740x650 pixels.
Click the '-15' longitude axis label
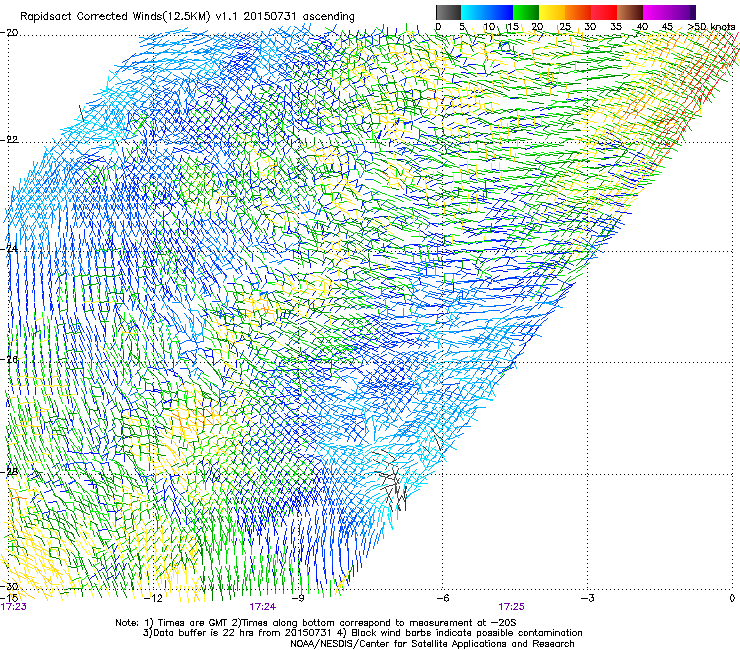[x=9, y=598]
